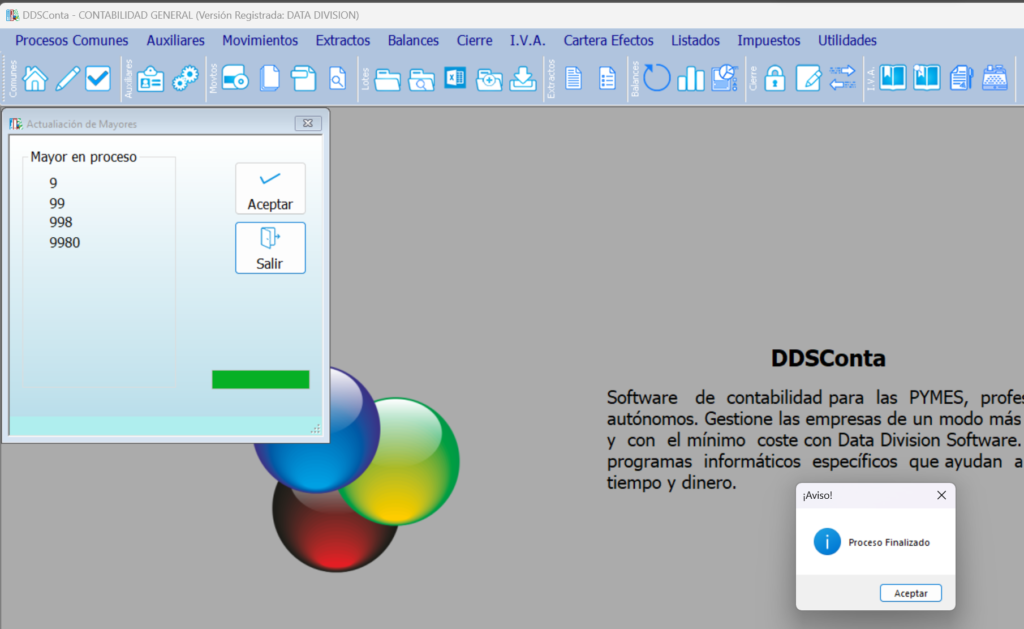Open the Impuestos menu
The image size is (1024, 629).
[x=769, y=40]
